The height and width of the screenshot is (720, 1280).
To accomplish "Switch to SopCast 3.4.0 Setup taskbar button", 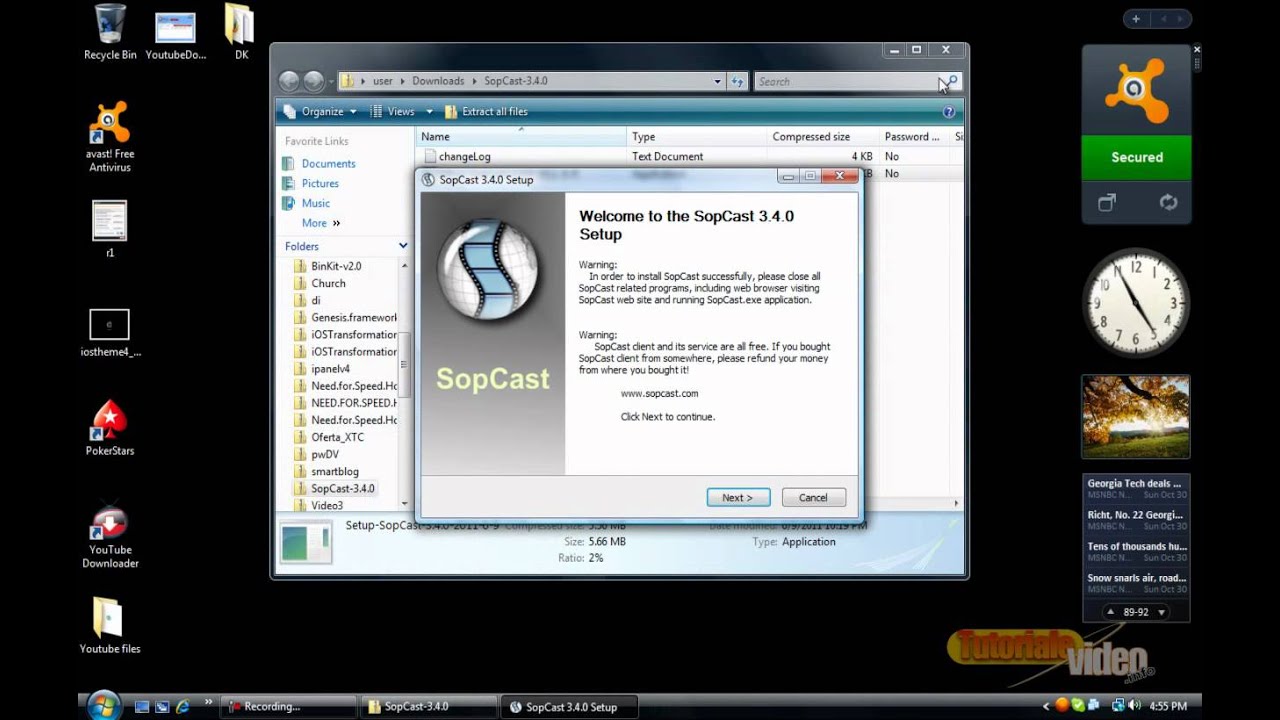I will click(x=571, y=706).
